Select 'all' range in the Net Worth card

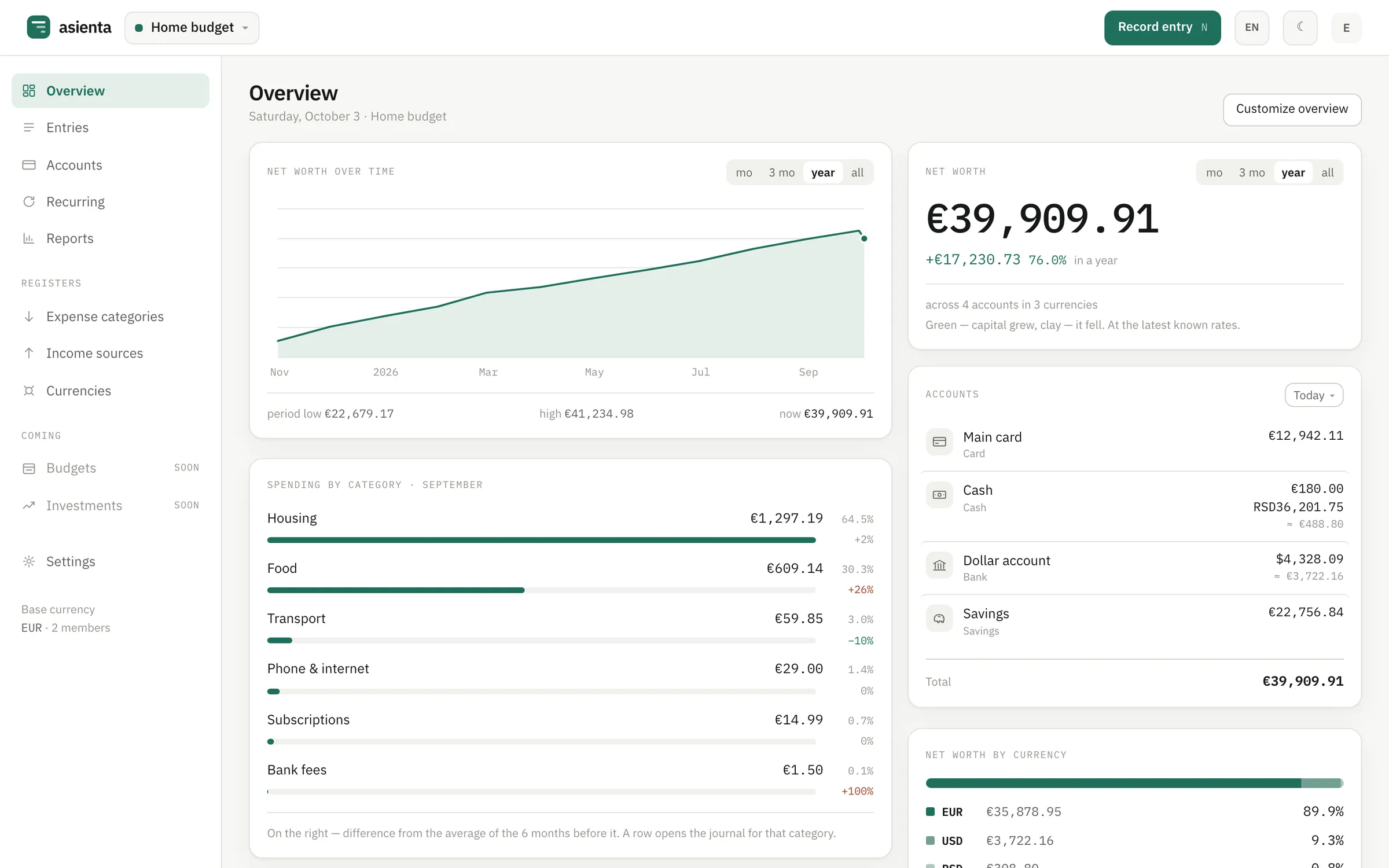pos(1327,172)
